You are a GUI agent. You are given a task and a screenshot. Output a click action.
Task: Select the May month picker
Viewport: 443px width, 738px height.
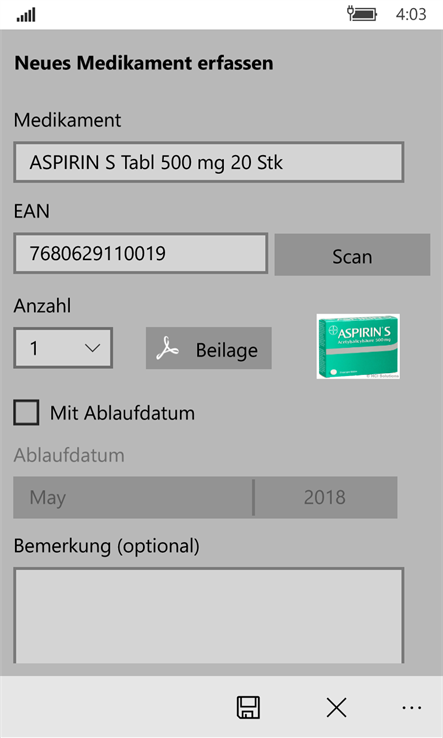[x=133, y=497]
